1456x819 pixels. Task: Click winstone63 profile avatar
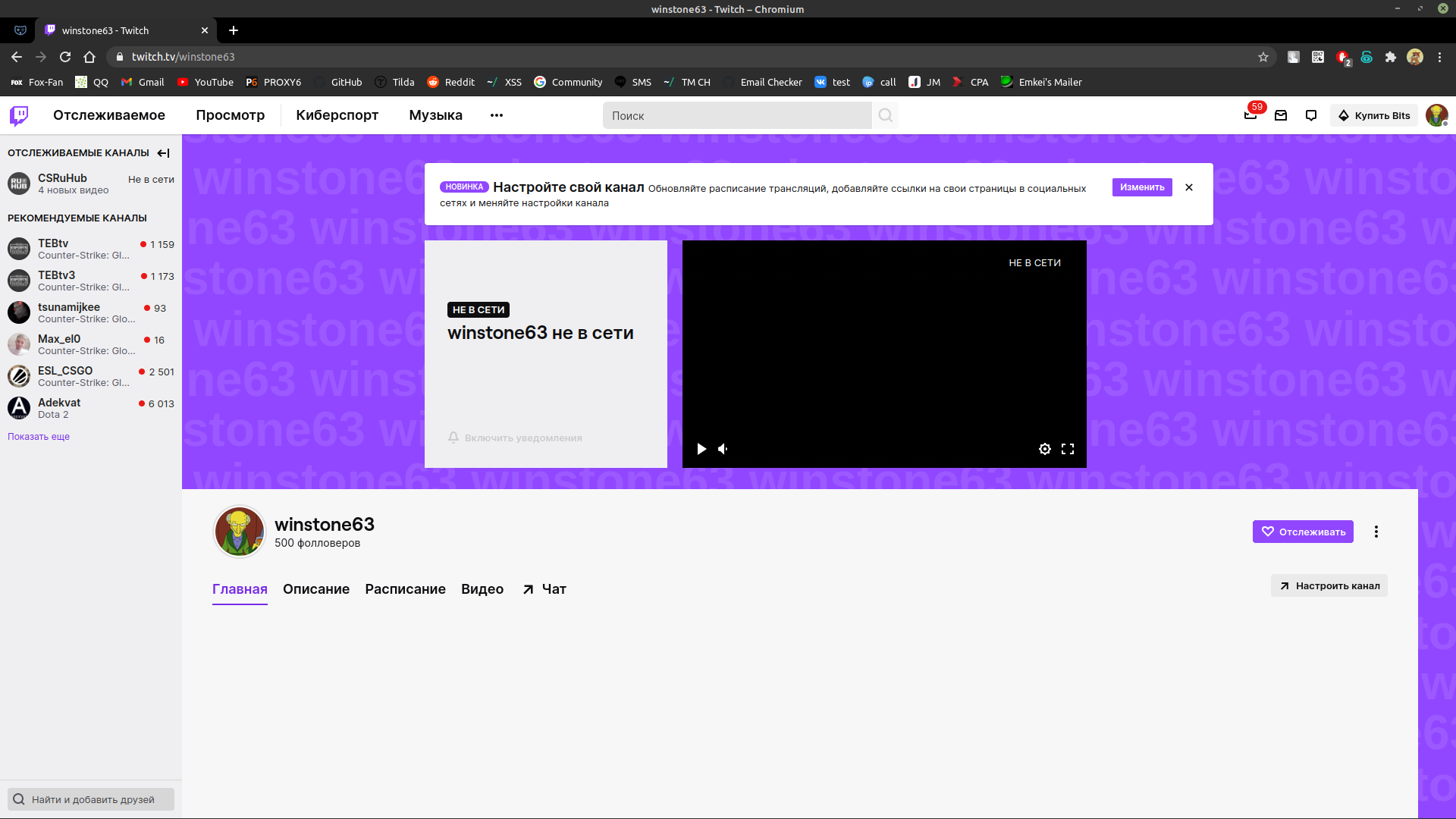[x=240, y=532]
